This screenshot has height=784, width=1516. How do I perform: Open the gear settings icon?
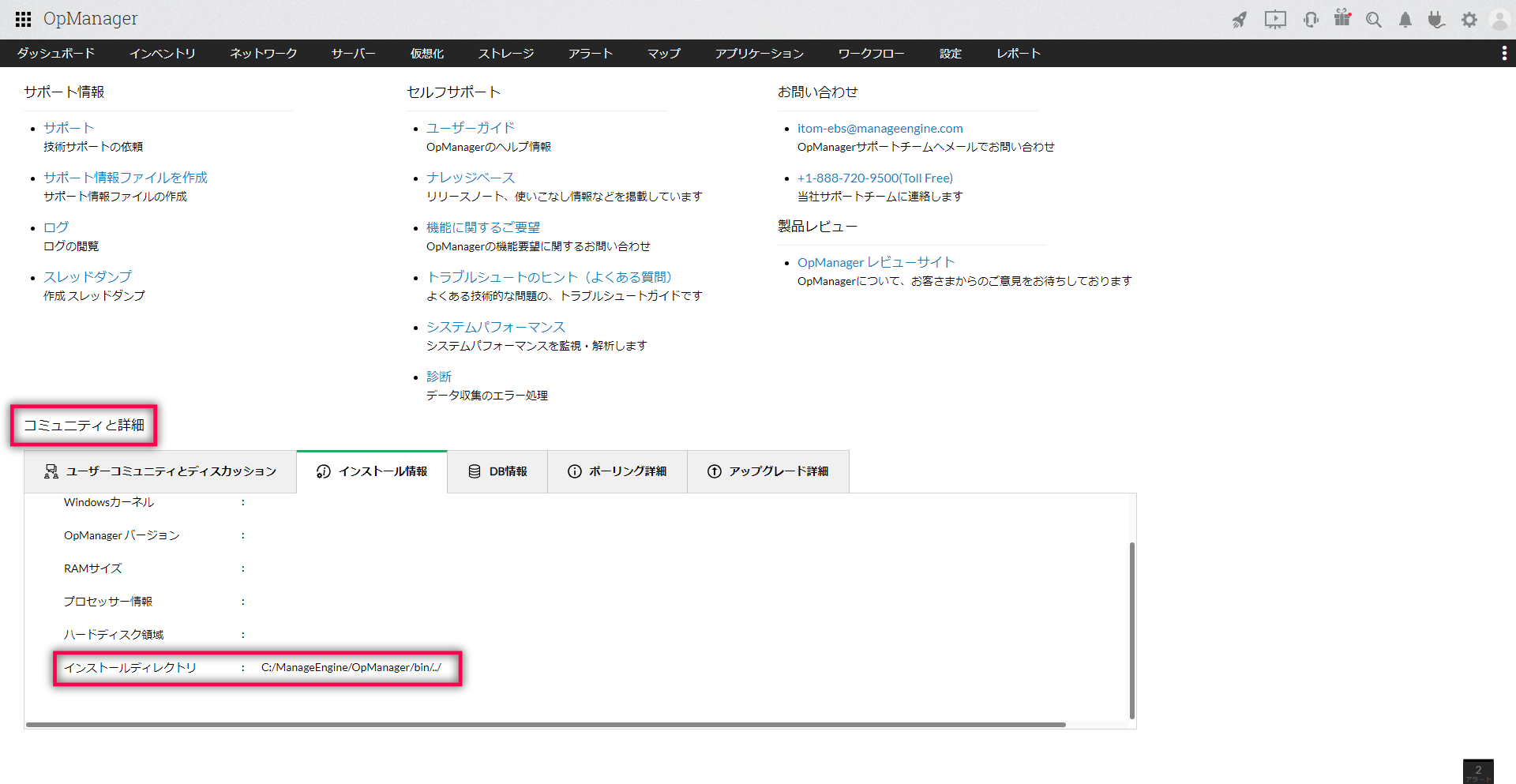click(x=1469, y=20)
